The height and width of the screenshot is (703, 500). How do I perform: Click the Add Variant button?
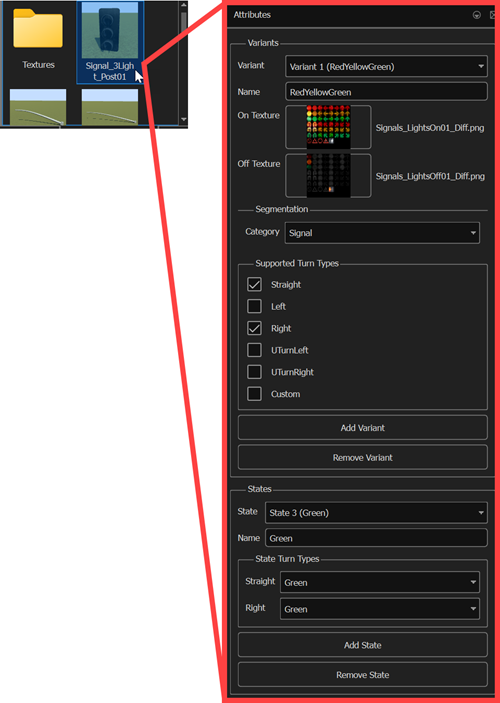(362, 428)
